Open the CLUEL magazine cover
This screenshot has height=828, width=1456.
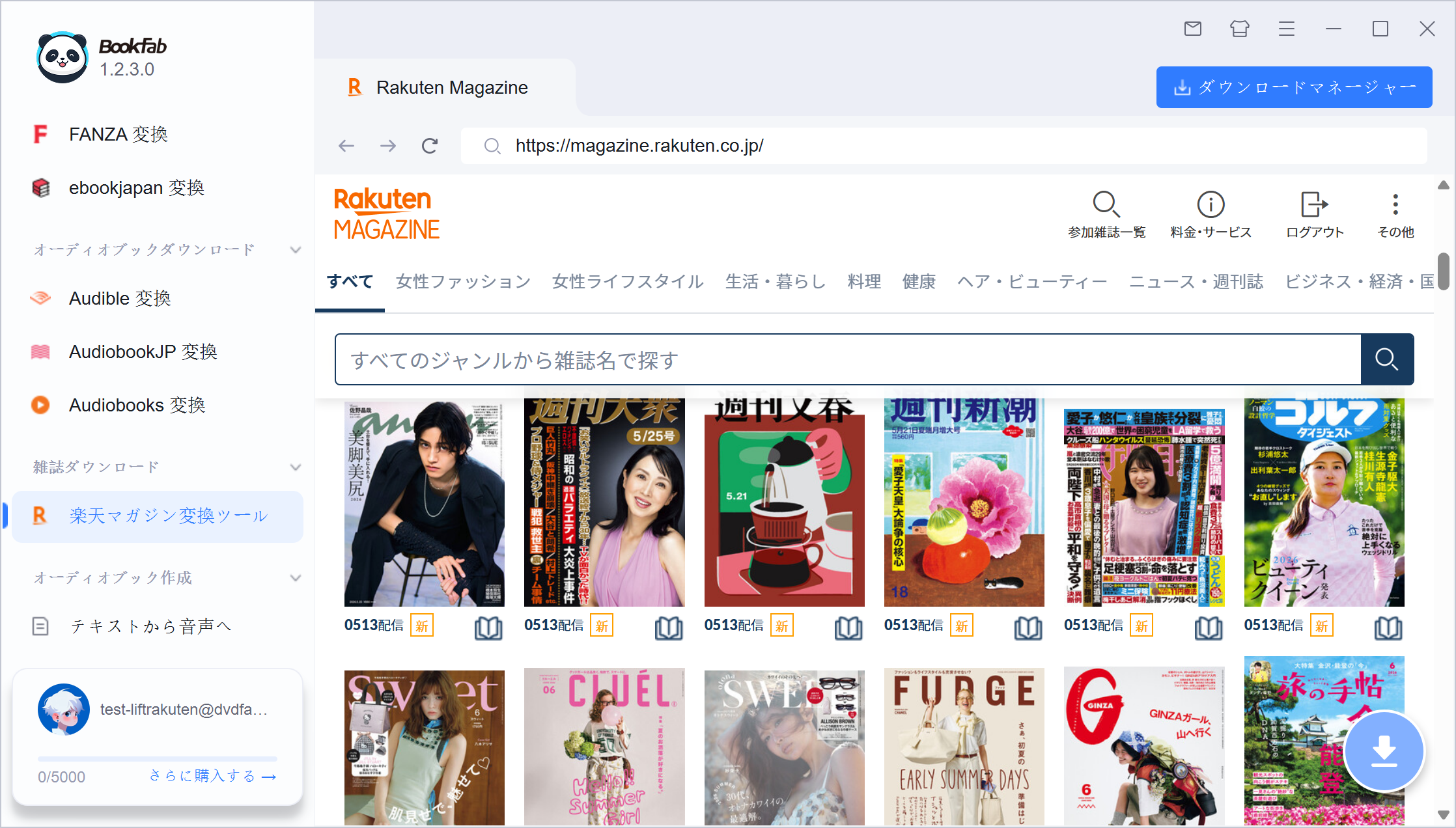(604, 747)
